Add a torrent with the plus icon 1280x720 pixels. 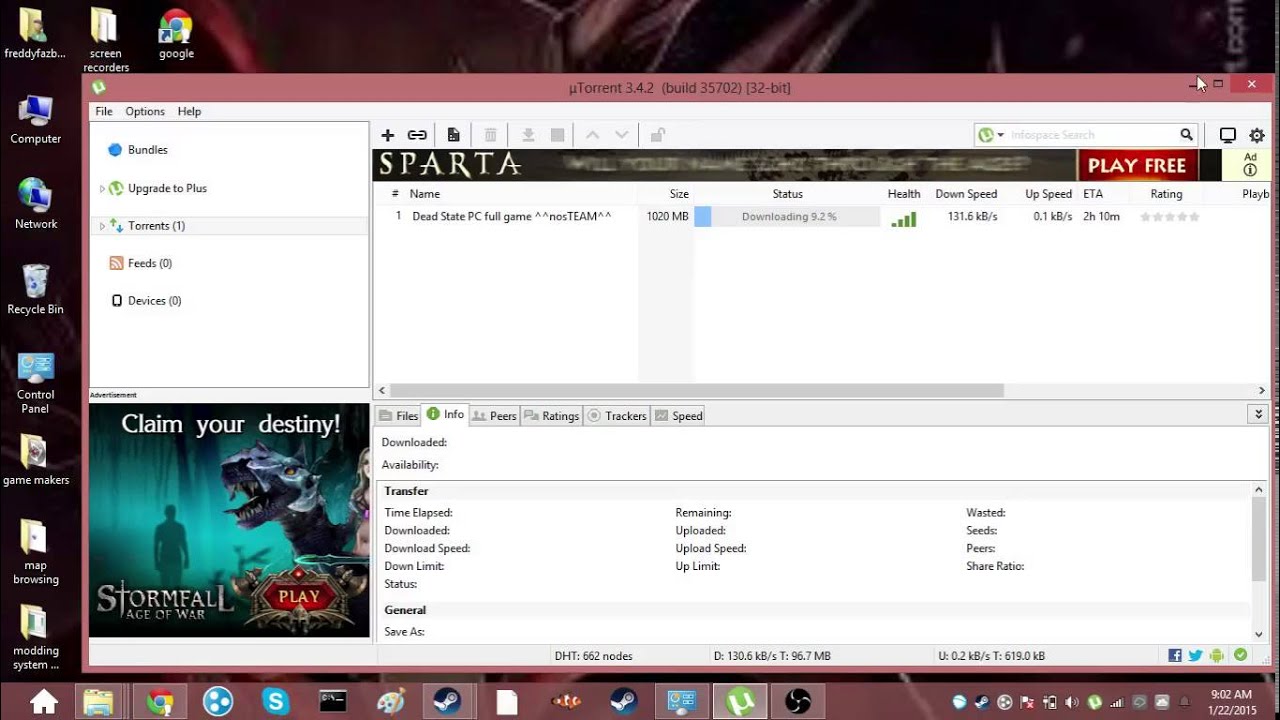point(388,135)
